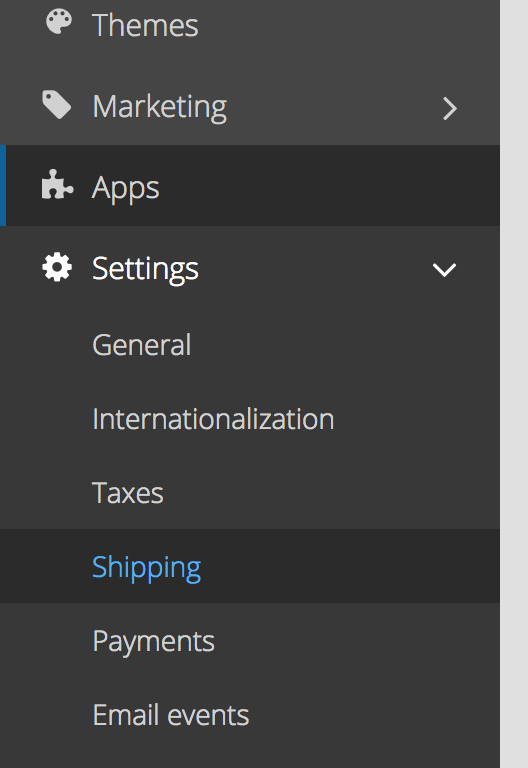Click light gray area beside the sidebar

[x=514, y=384]
